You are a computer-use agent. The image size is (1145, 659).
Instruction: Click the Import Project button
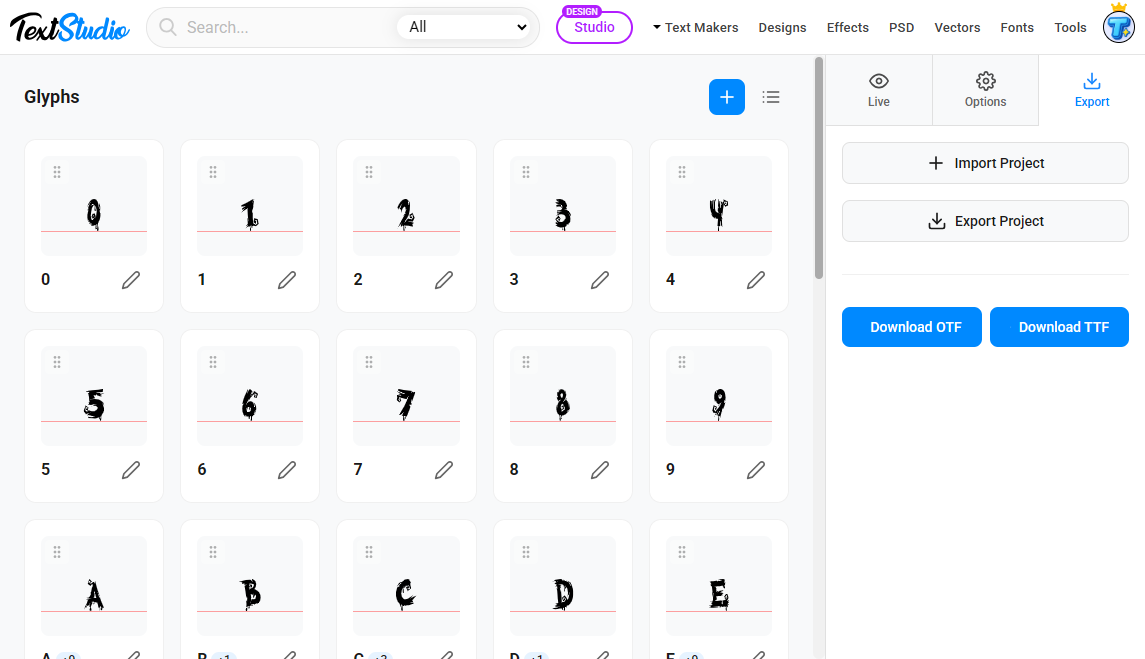pyautogui.click(x=984, y=163)
